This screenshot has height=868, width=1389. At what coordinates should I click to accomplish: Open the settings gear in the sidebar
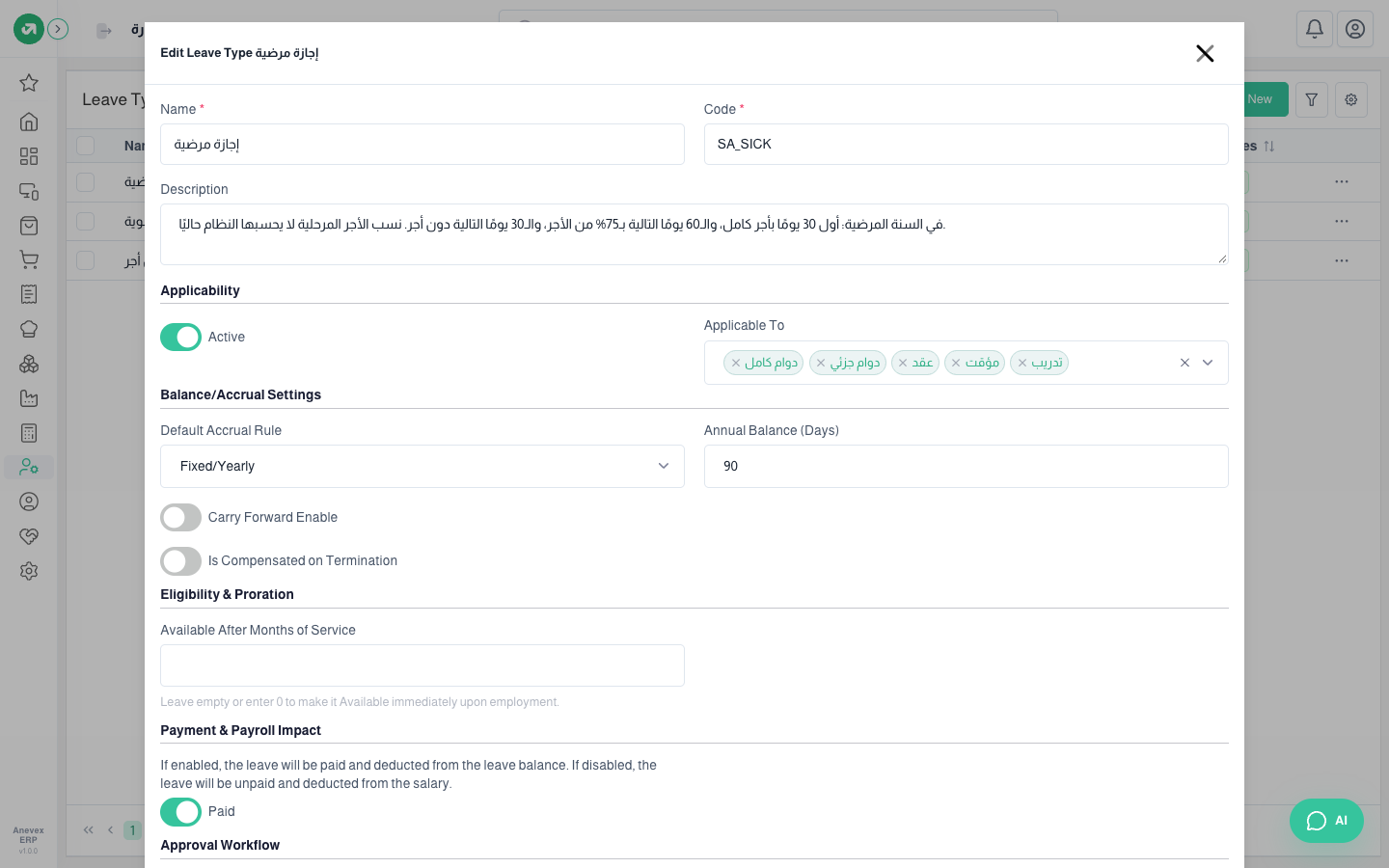tap(29, 571)
